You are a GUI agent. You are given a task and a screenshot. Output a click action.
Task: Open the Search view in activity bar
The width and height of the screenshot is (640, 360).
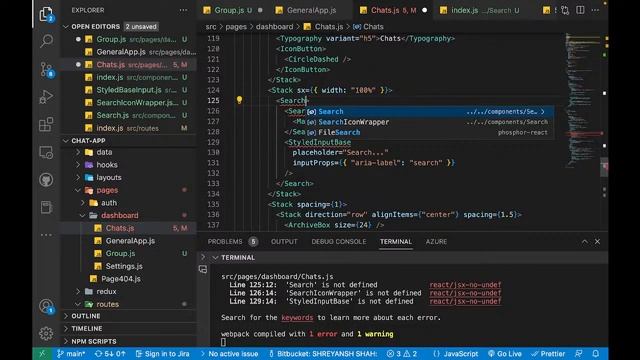point(46,41)
